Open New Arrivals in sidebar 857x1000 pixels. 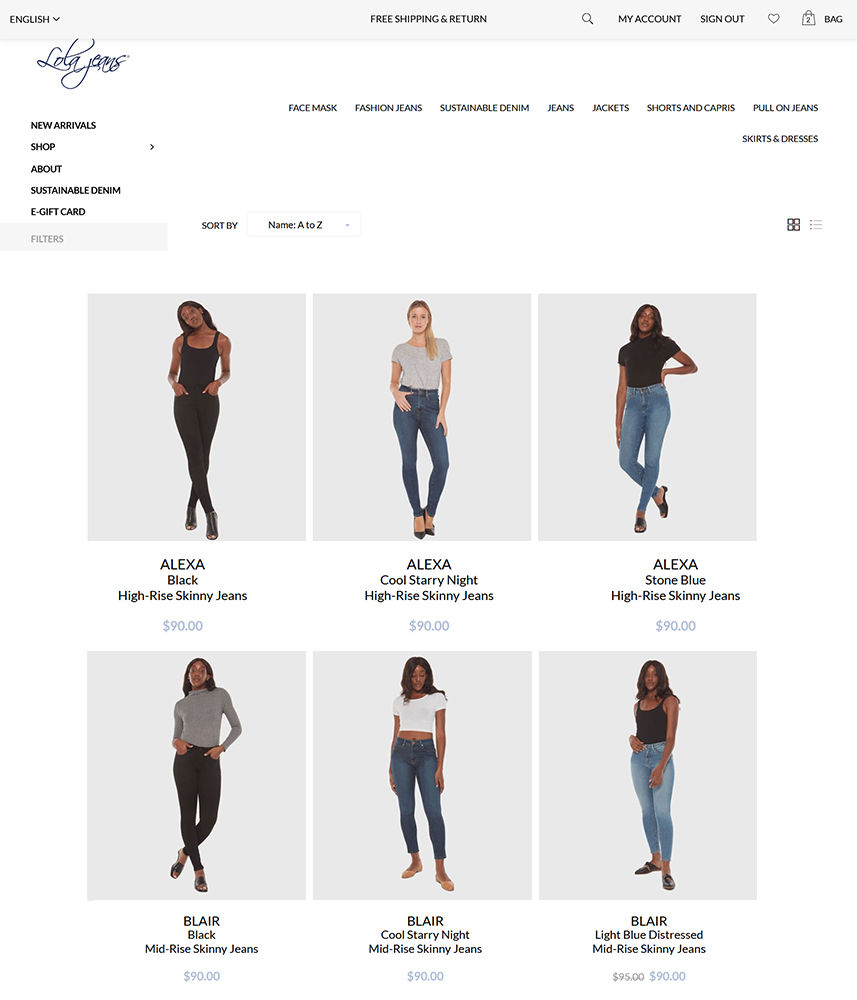point(63,125)
